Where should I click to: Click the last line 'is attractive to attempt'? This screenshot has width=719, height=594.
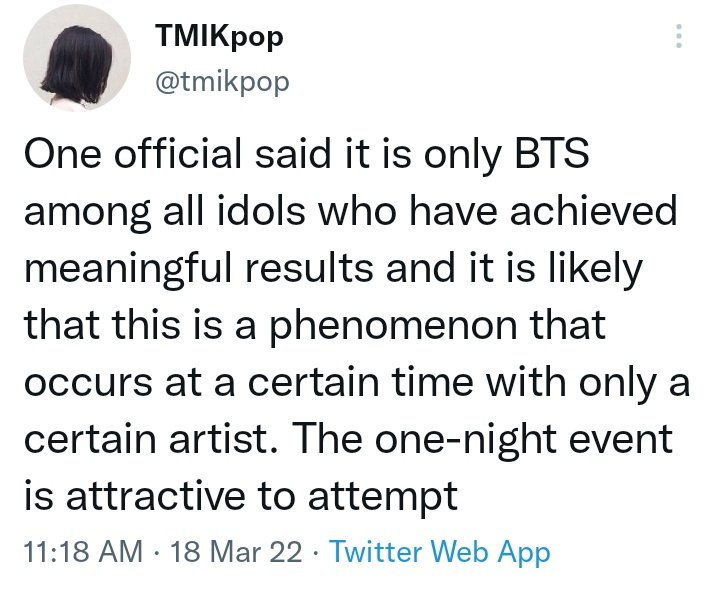pyautogui.click(x=241, y=495)
